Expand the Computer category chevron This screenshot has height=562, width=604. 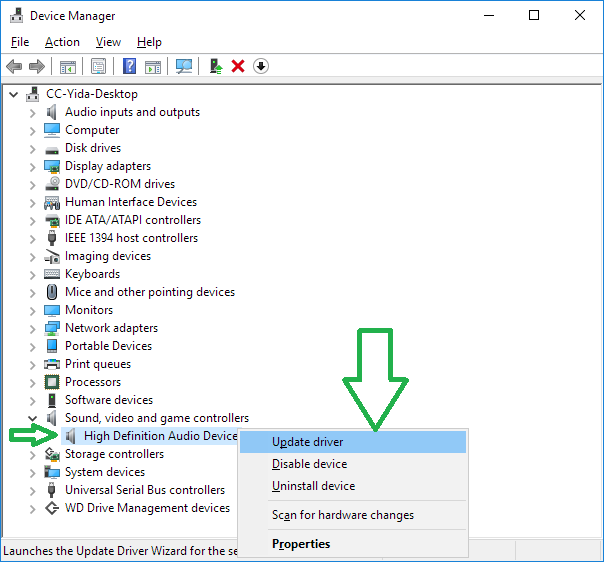33,131
